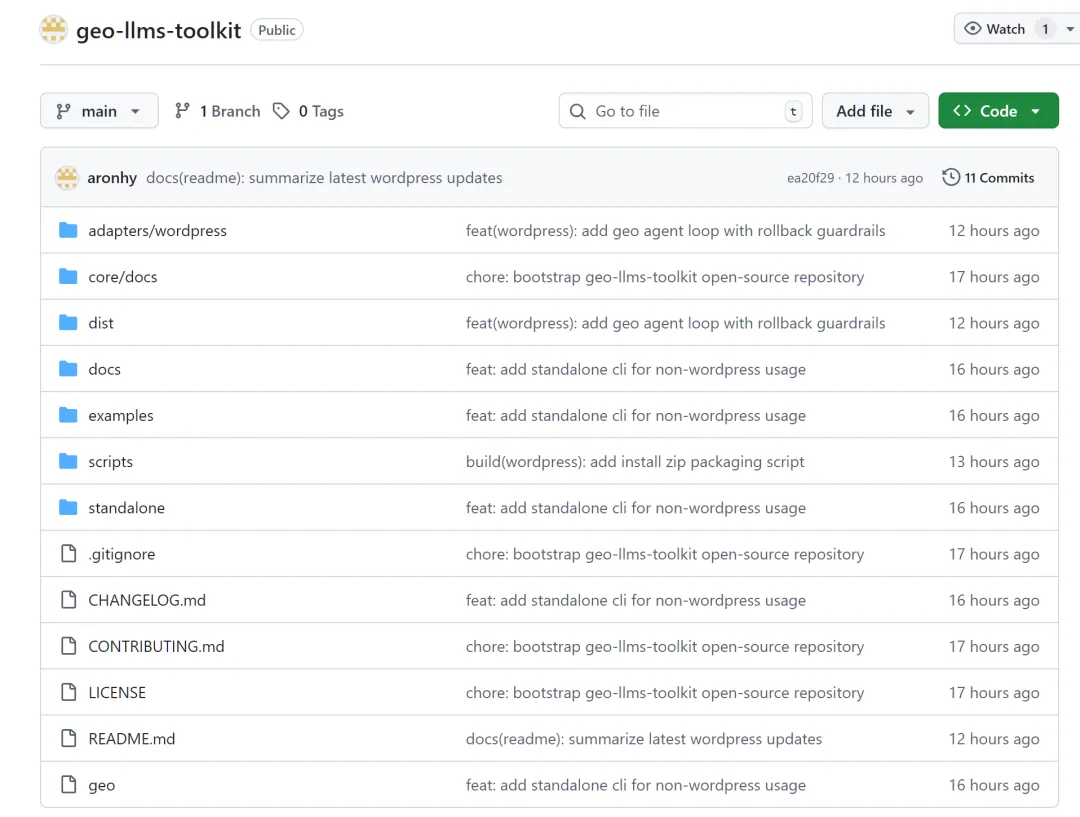Open the latest commit message link
This screenshot has width=1080, height=817.
324,178
